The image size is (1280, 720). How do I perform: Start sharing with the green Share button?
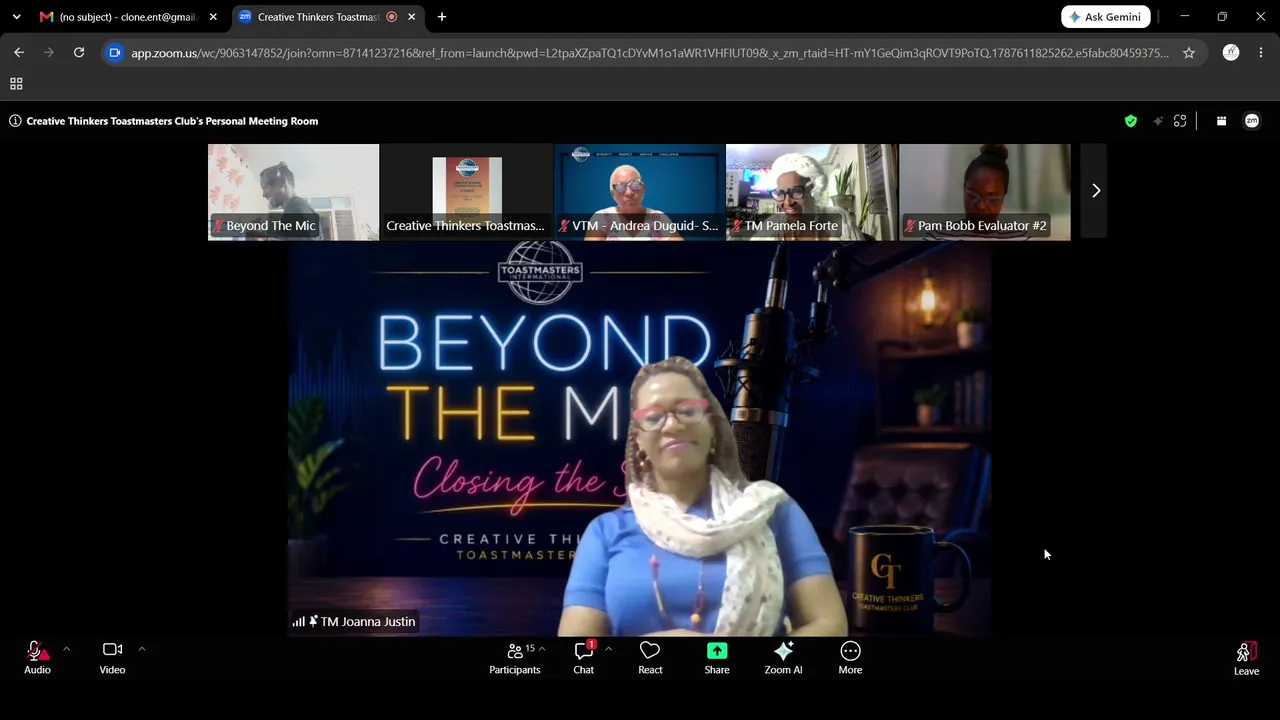[x=717, y=658]
